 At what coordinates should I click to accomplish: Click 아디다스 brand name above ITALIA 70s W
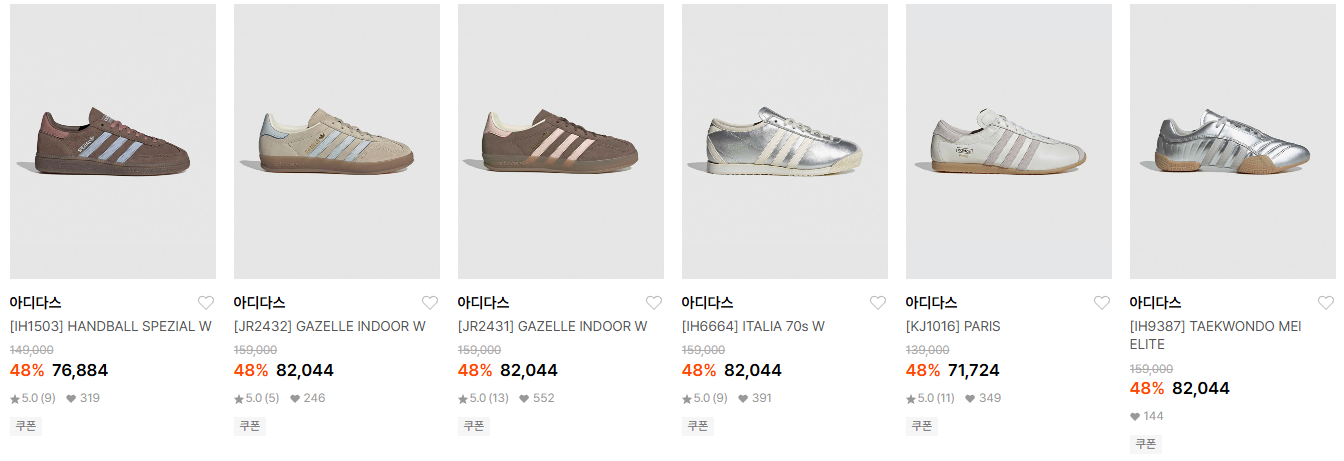pos(707,302)
